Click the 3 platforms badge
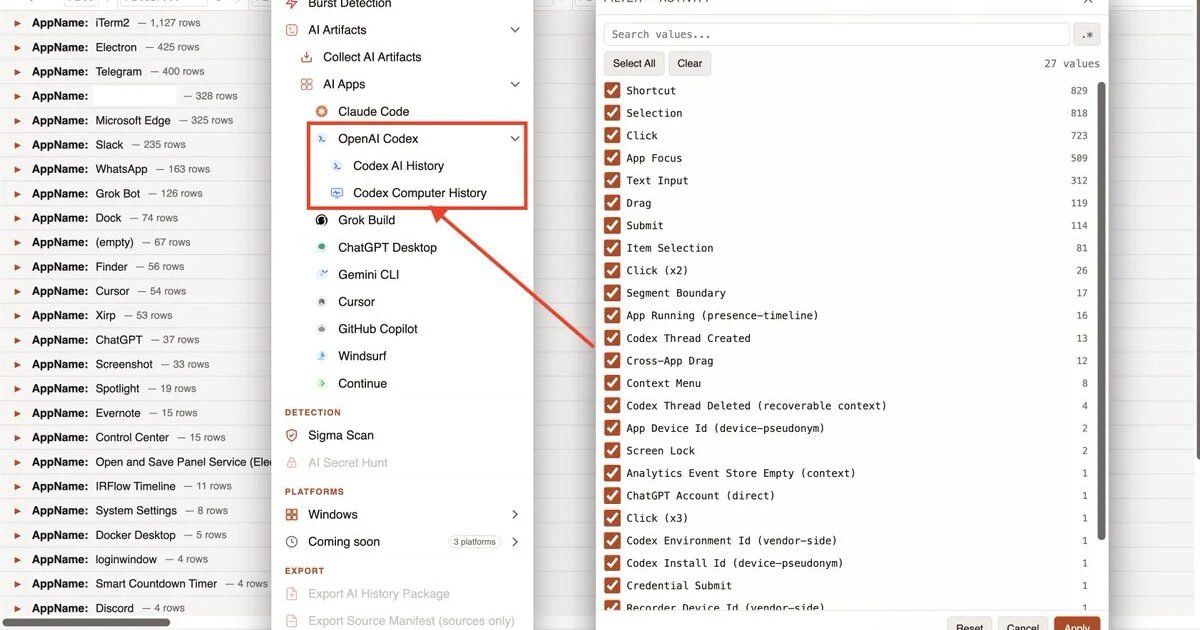The width and height of the screenshot is (1200, 630). tap(475, 542)
